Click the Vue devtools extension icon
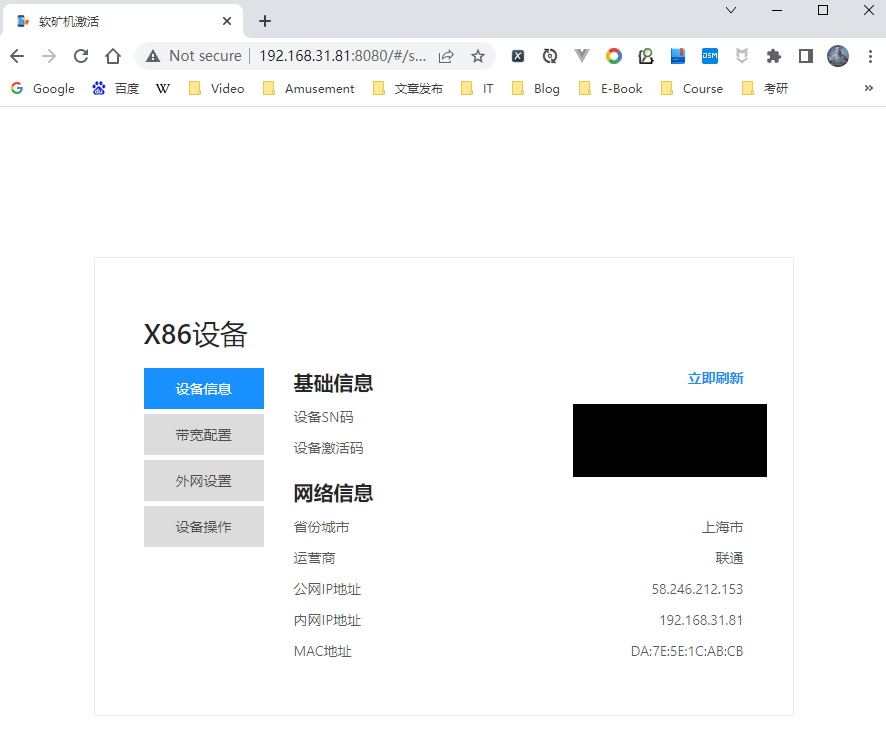 tap(581, 56)
